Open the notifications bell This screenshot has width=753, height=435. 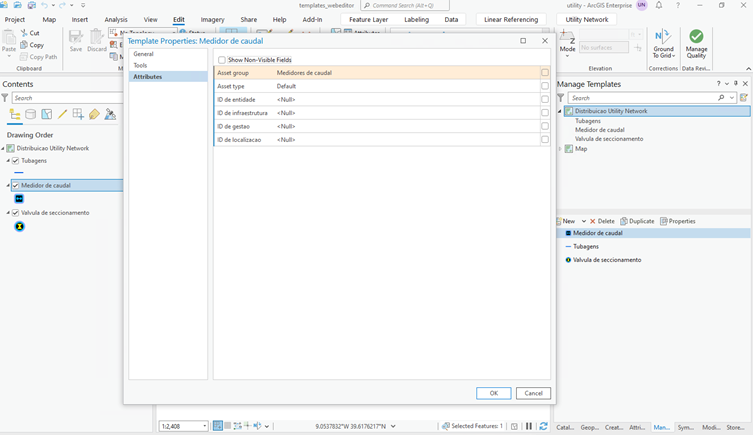click(659, 5)
